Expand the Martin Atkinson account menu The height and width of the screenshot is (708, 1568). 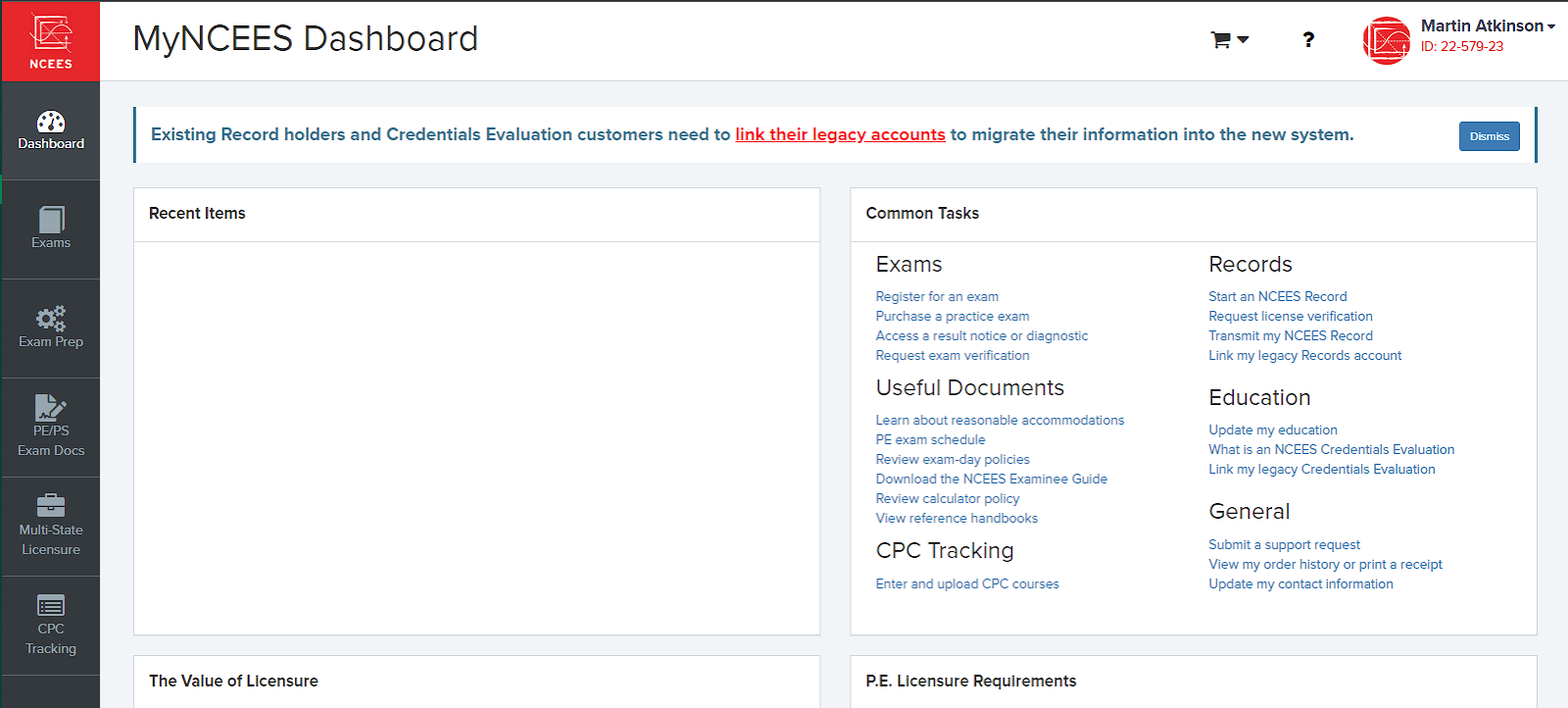coord(1488,26)
